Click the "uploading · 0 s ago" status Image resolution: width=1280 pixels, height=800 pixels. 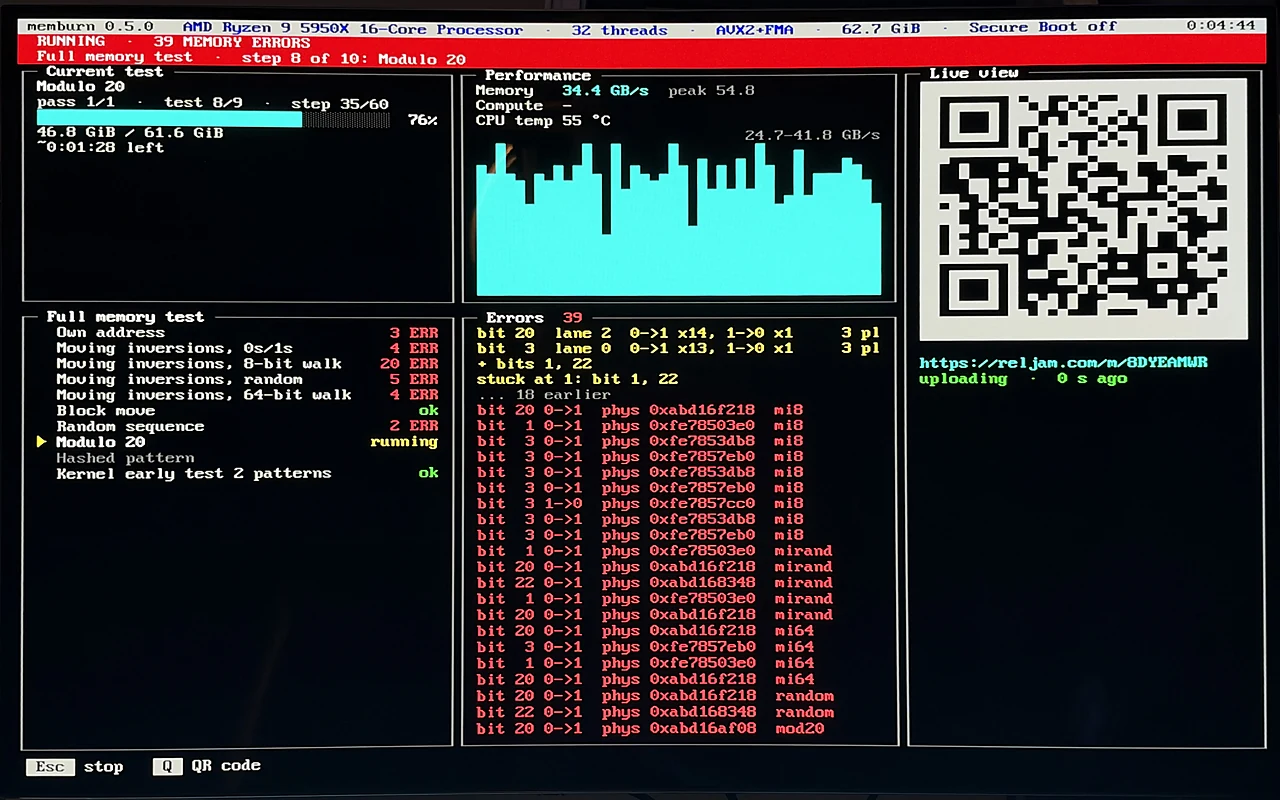(1023, 378)
